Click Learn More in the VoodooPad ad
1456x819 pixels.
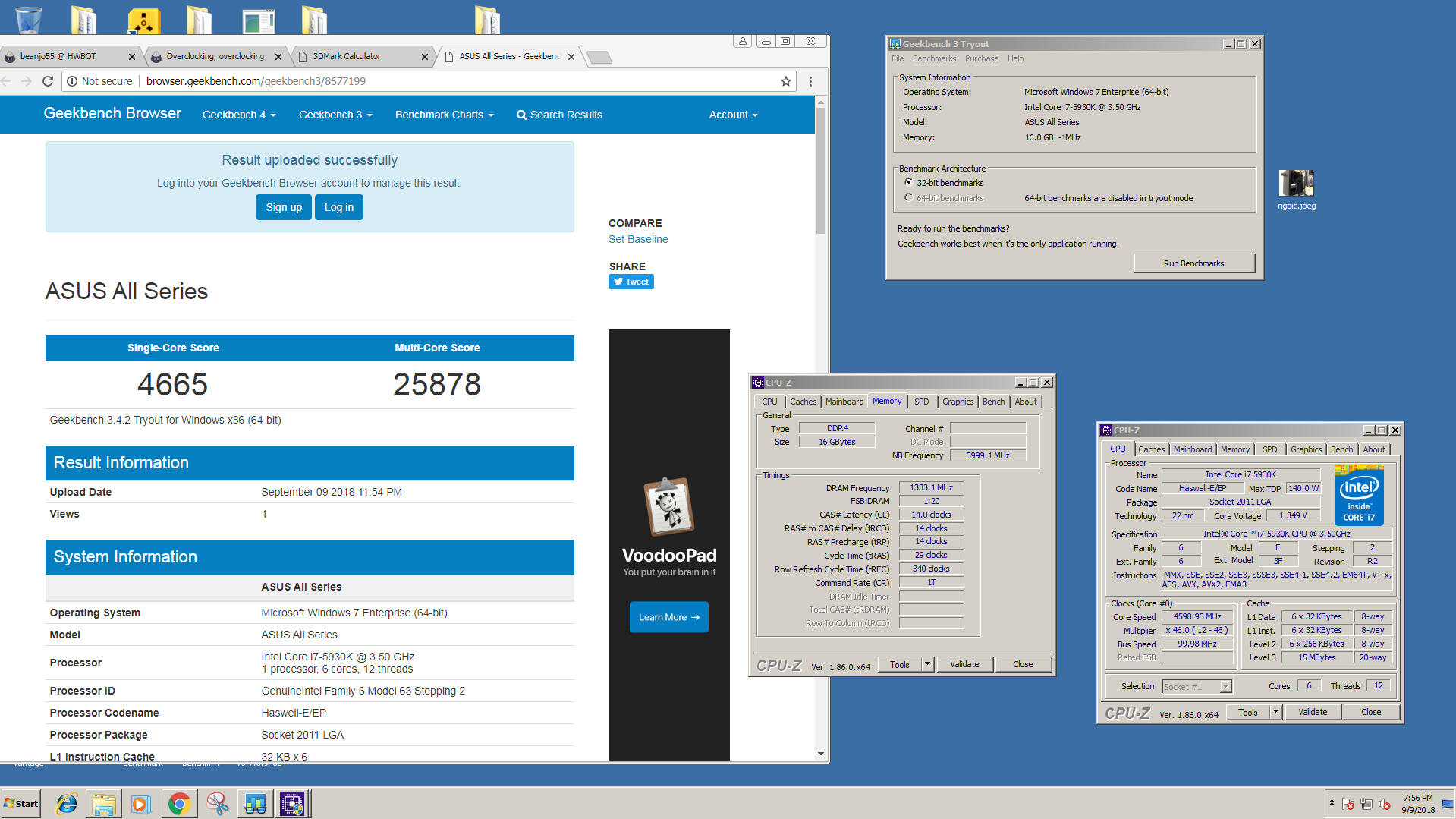(x=669, y=617)
